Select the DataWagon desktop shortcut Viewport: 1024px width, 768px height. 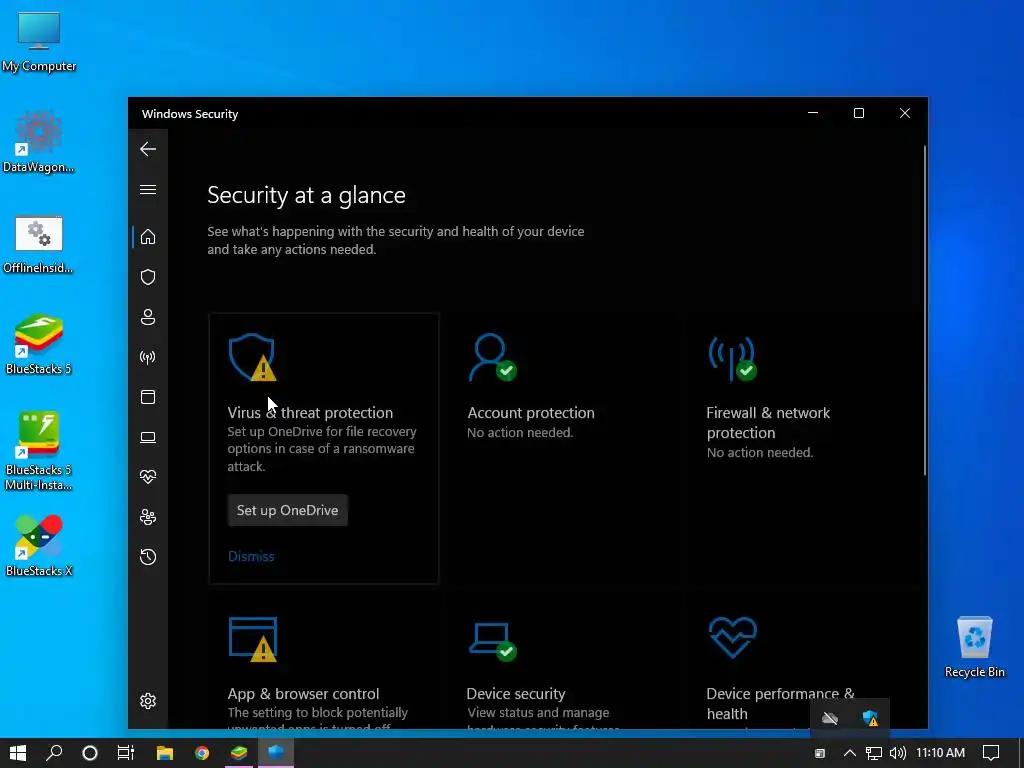pos(39,142)
